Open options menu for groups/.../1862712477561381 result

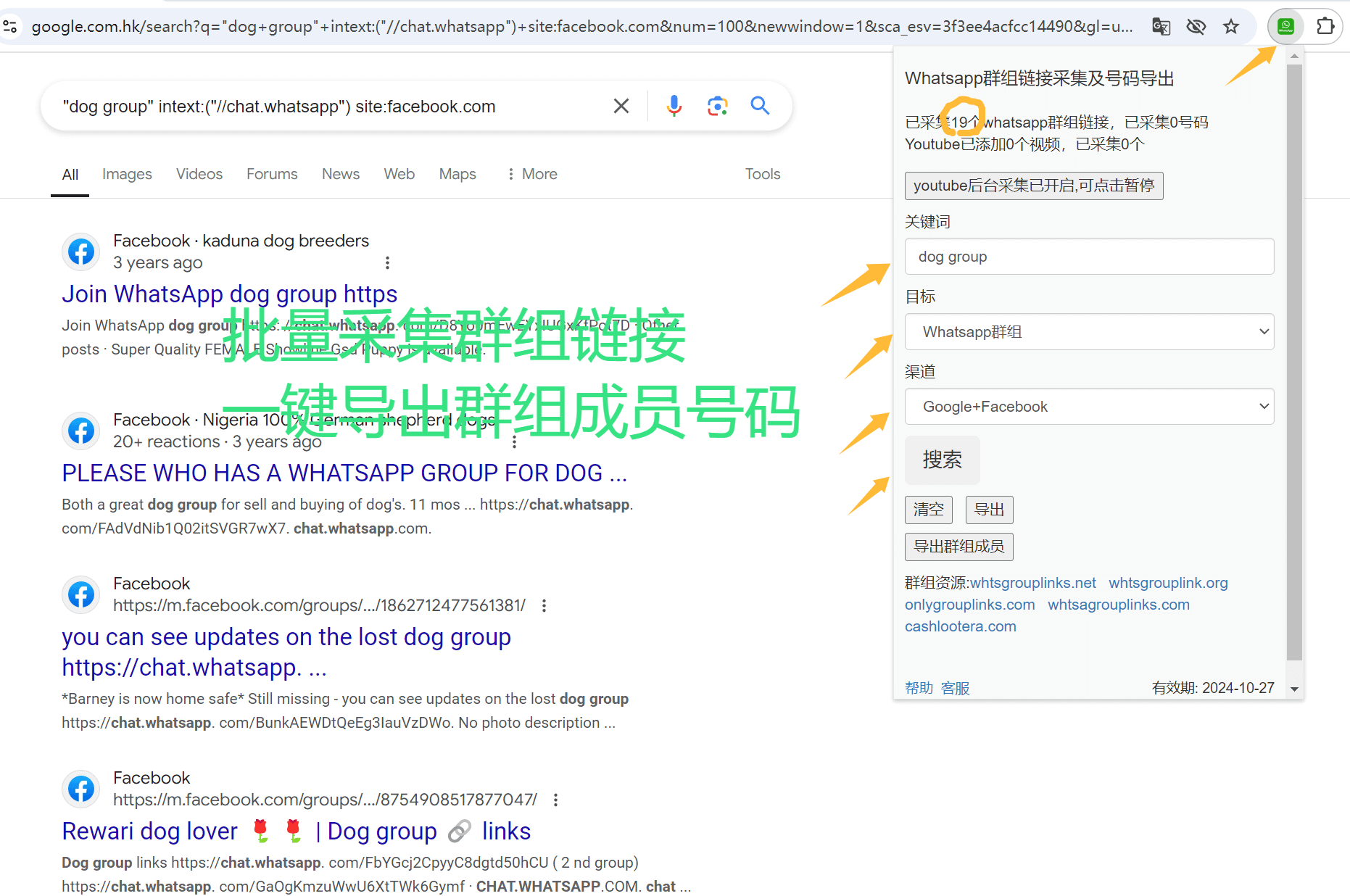pyautogui.click(x=544, y=605)
